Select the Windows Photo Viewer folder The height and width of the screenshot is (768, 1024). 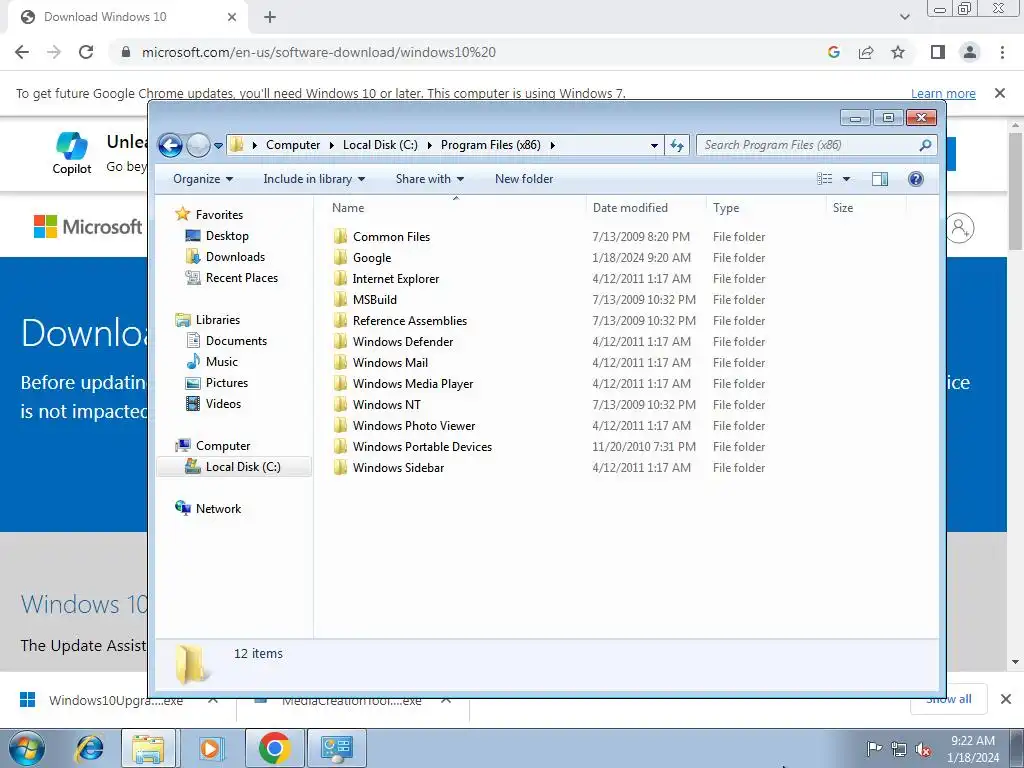(x=413, y=426)
